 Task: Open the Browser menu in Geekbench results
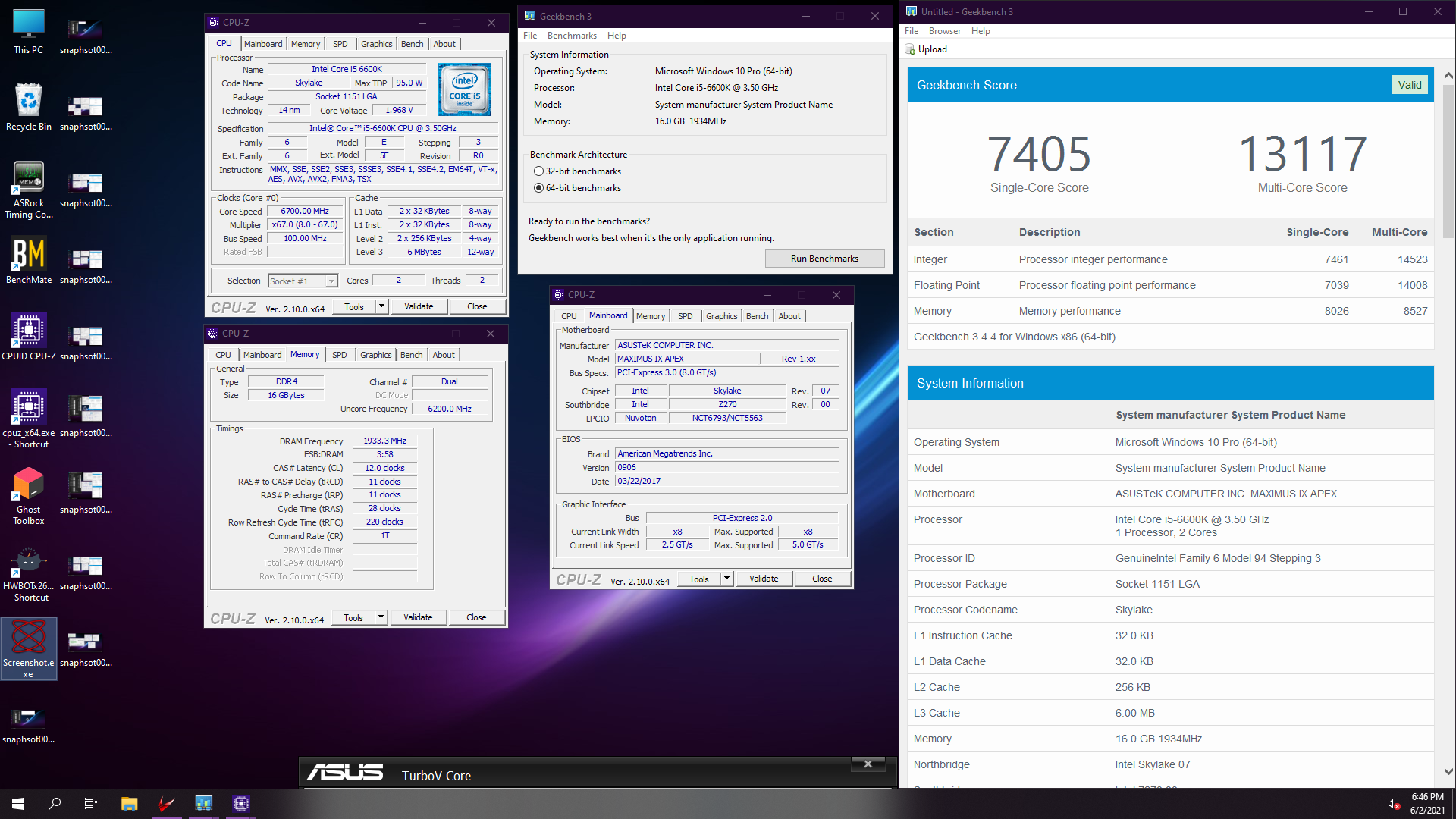[945, 31]
